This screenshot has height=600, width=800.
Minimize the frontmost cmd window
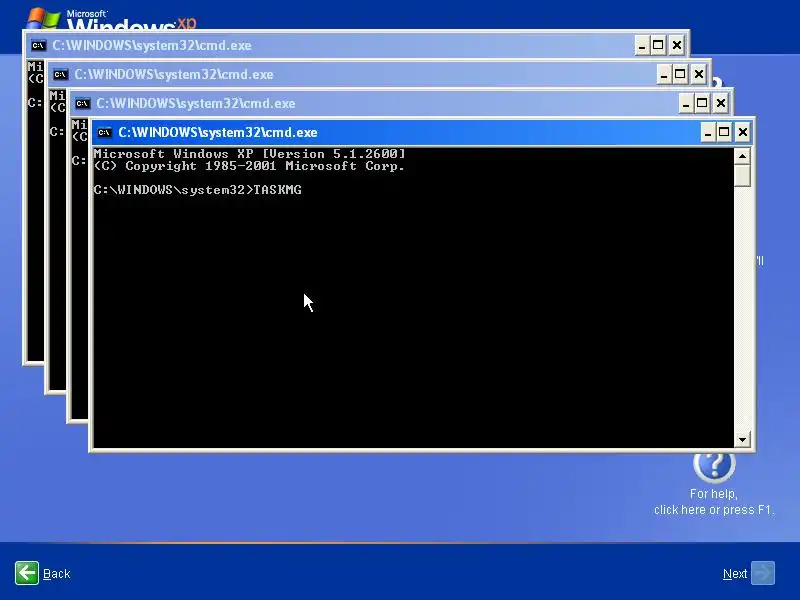[x=707, y=133]
